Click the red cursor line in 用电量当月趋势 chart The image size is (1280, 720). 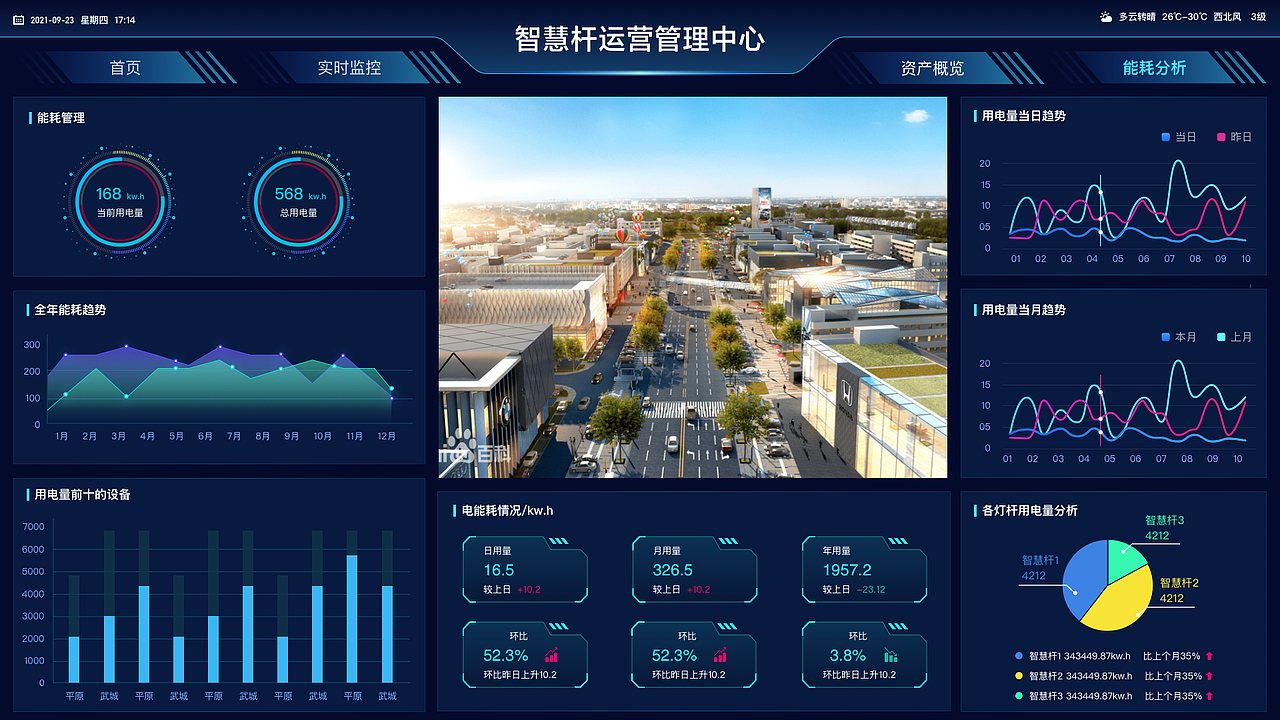pos(1101,411)
